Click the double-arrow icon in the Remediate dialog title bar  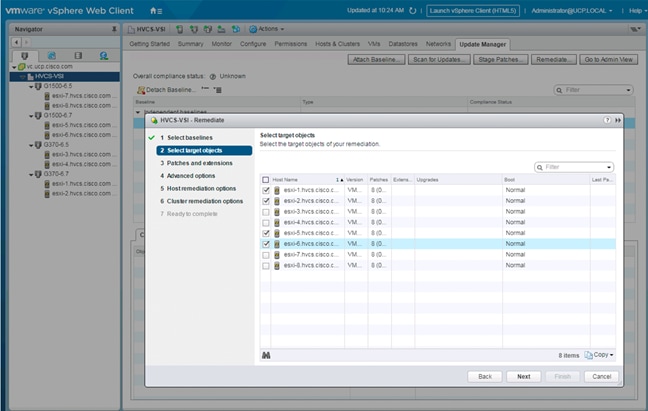click(618, 120)
